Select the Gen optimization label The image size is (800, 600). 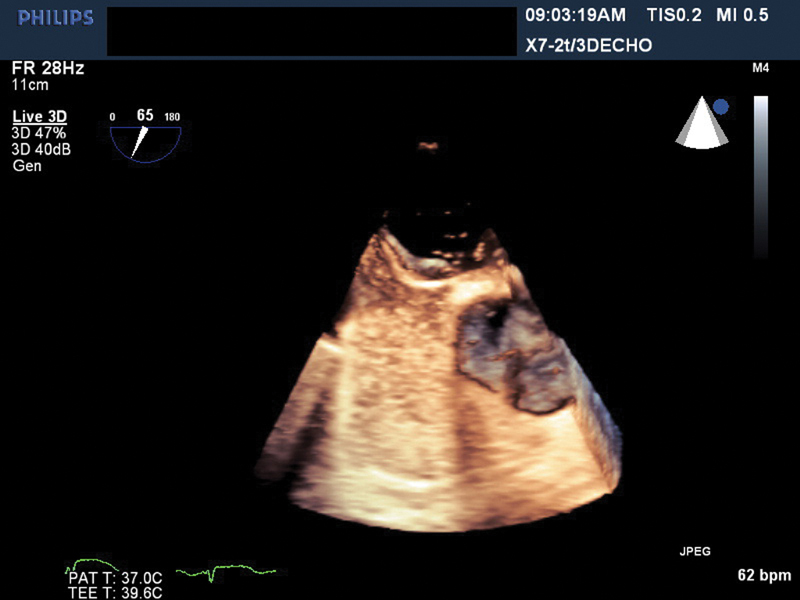click(x=26, y=166)
